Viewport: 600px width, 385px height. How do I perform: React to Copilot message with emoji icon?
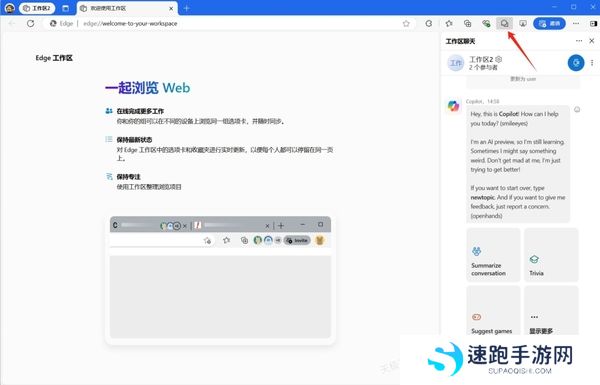[x=577, y=110]
